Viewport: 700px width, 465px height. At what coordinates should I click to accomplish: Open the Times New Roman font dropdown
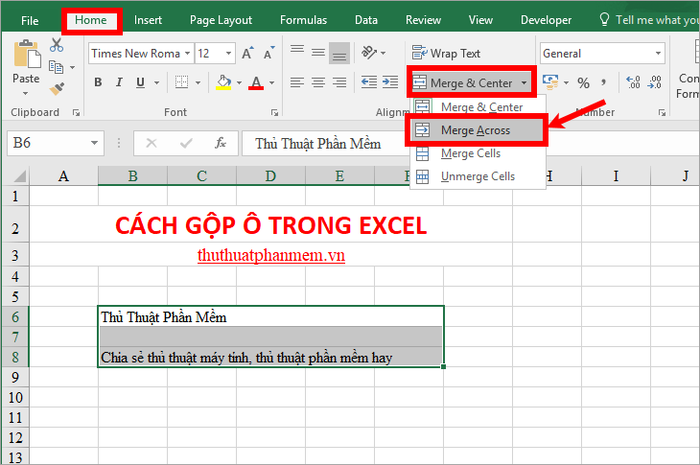(188, 54)
